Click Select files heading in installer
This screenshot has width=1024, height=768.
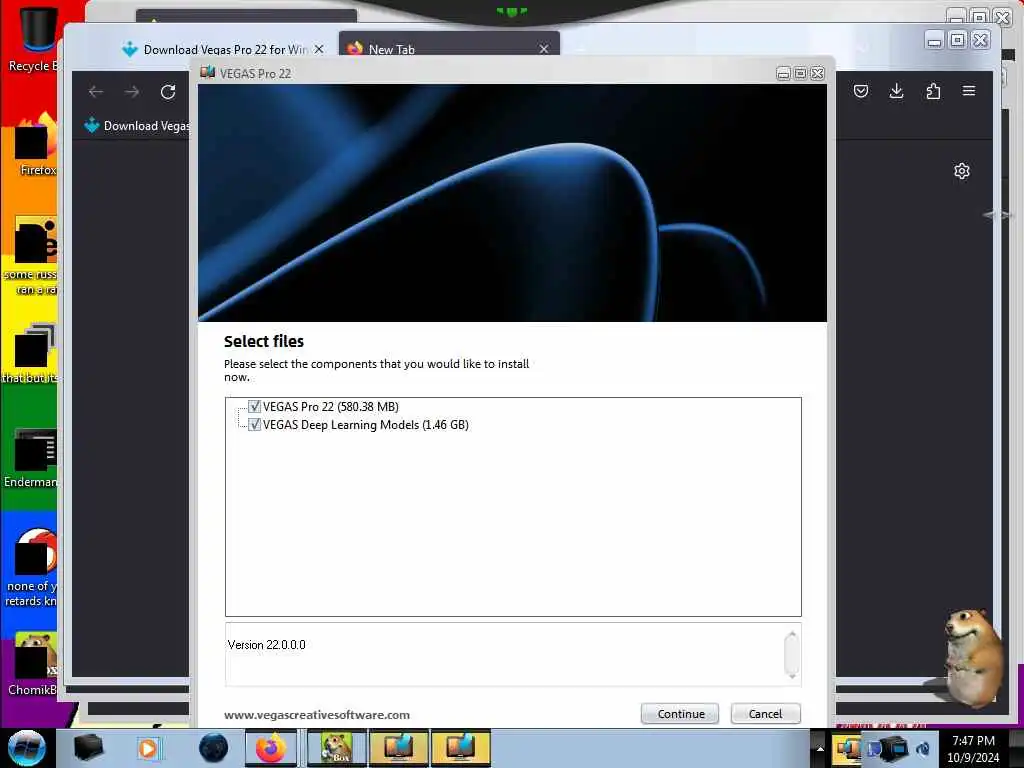(264, 341)
